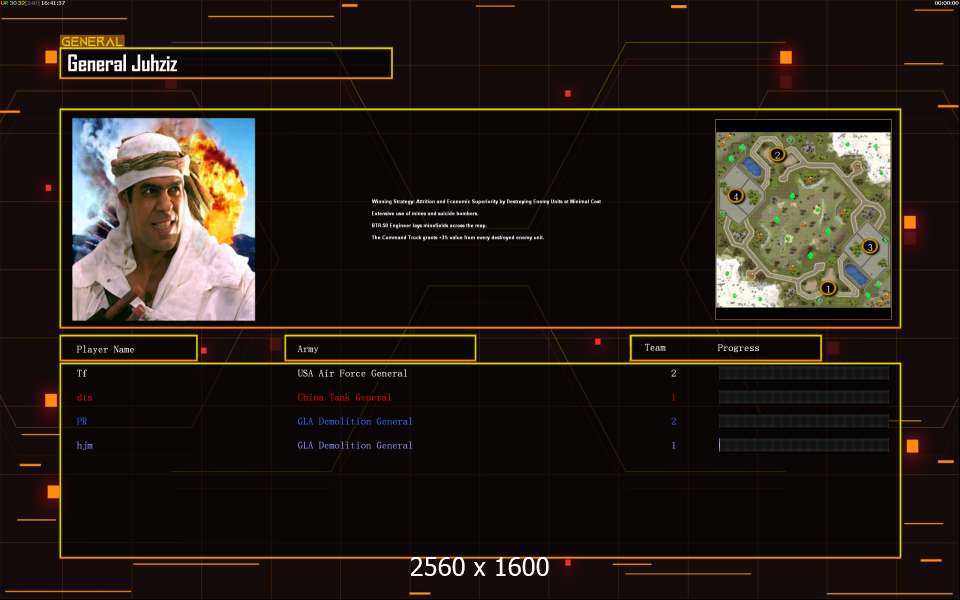Click China Tank General army entry

click(344, 397)
